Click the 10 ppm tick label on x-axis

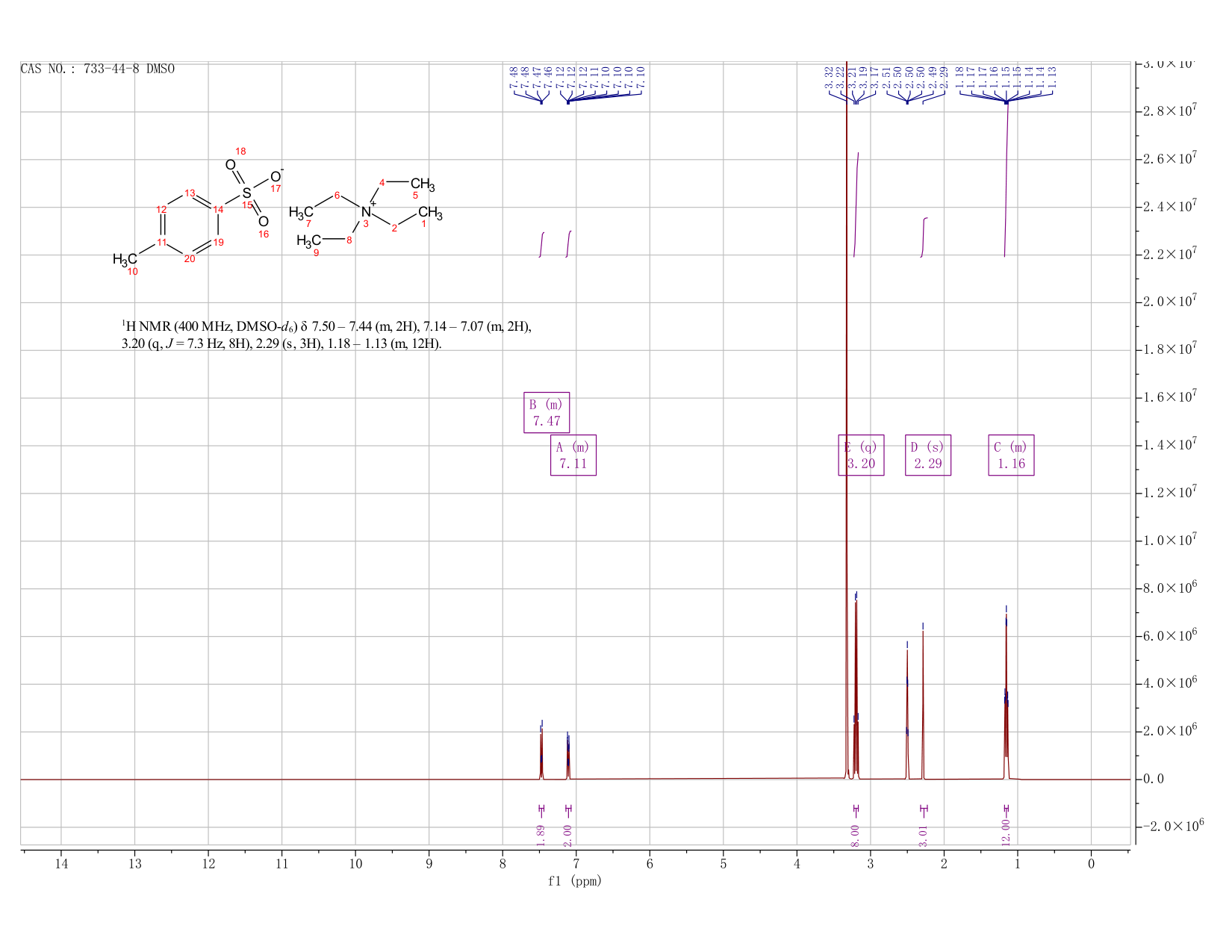point(355,864)
